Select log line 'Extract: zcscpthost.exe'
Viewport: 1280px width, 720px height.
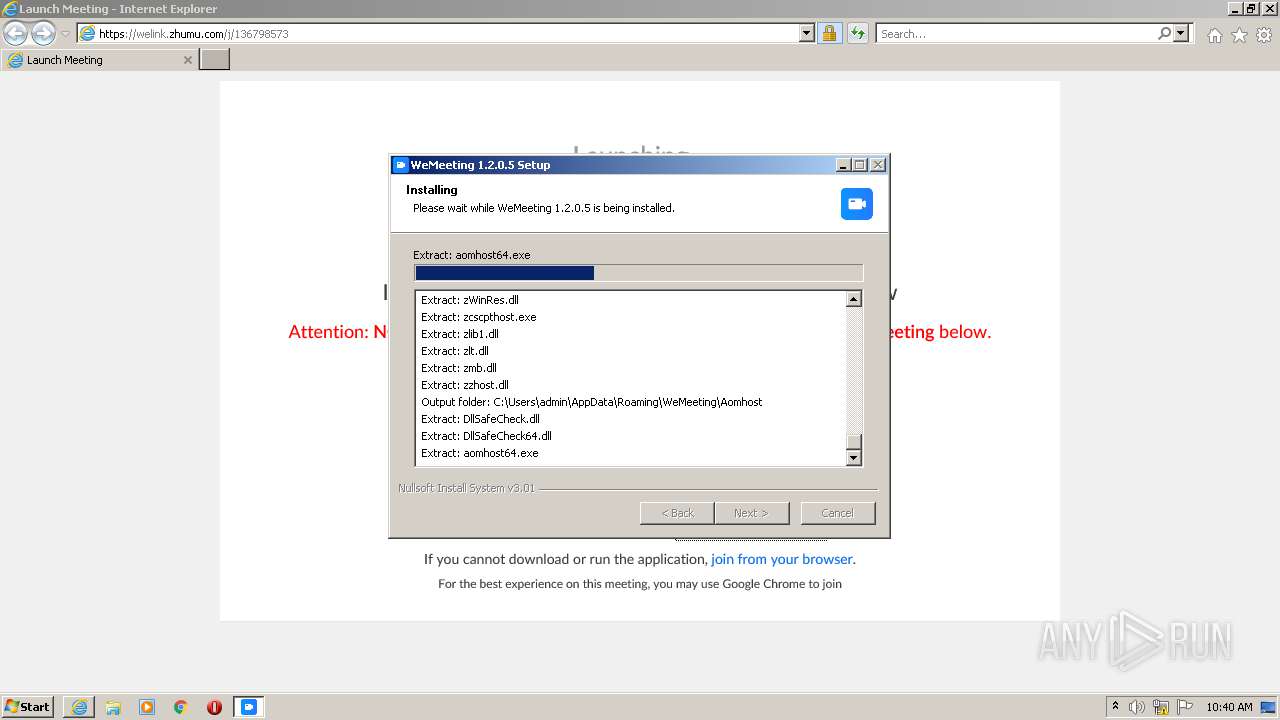click(479, 317)
